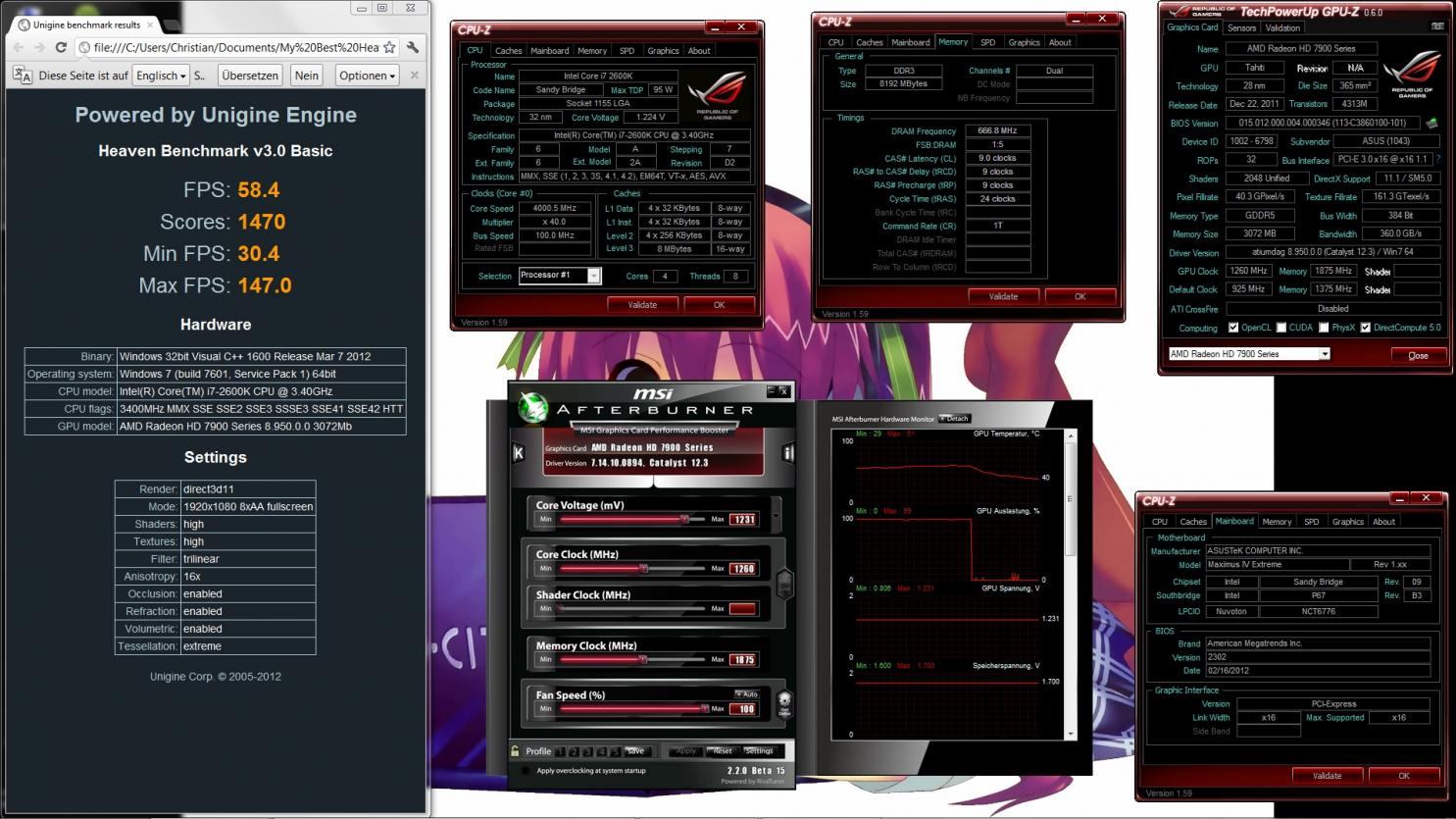The image size is (1456, 819).
Task: Open Englisch language dropdown
Action: [x=161, y=76]
